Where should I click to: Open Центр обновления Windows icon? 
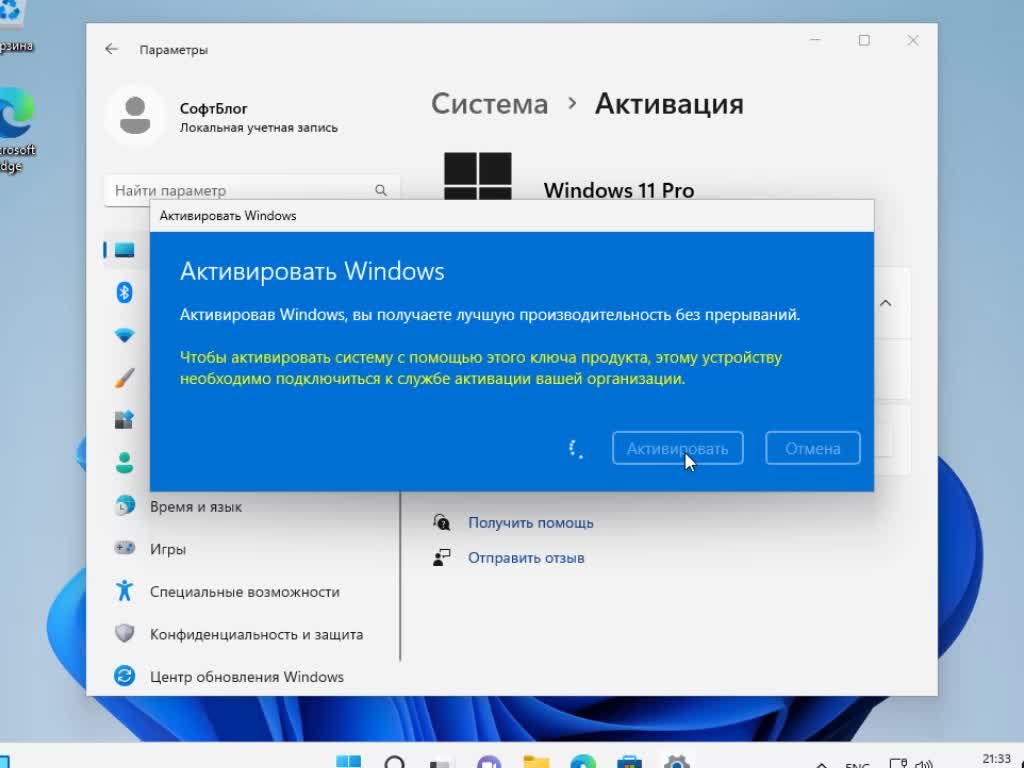pyautogui.click(x=124, y=676)
